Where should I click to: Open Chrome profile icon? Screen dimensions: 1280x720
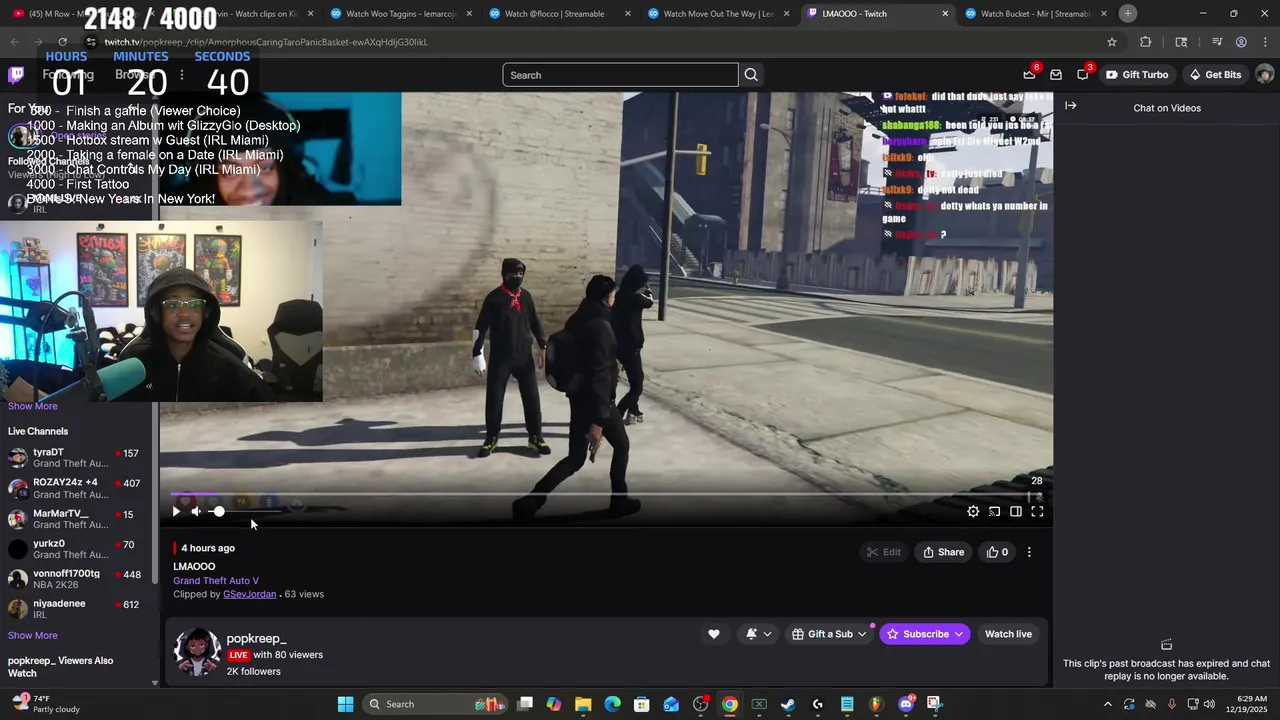point(1241,42)
